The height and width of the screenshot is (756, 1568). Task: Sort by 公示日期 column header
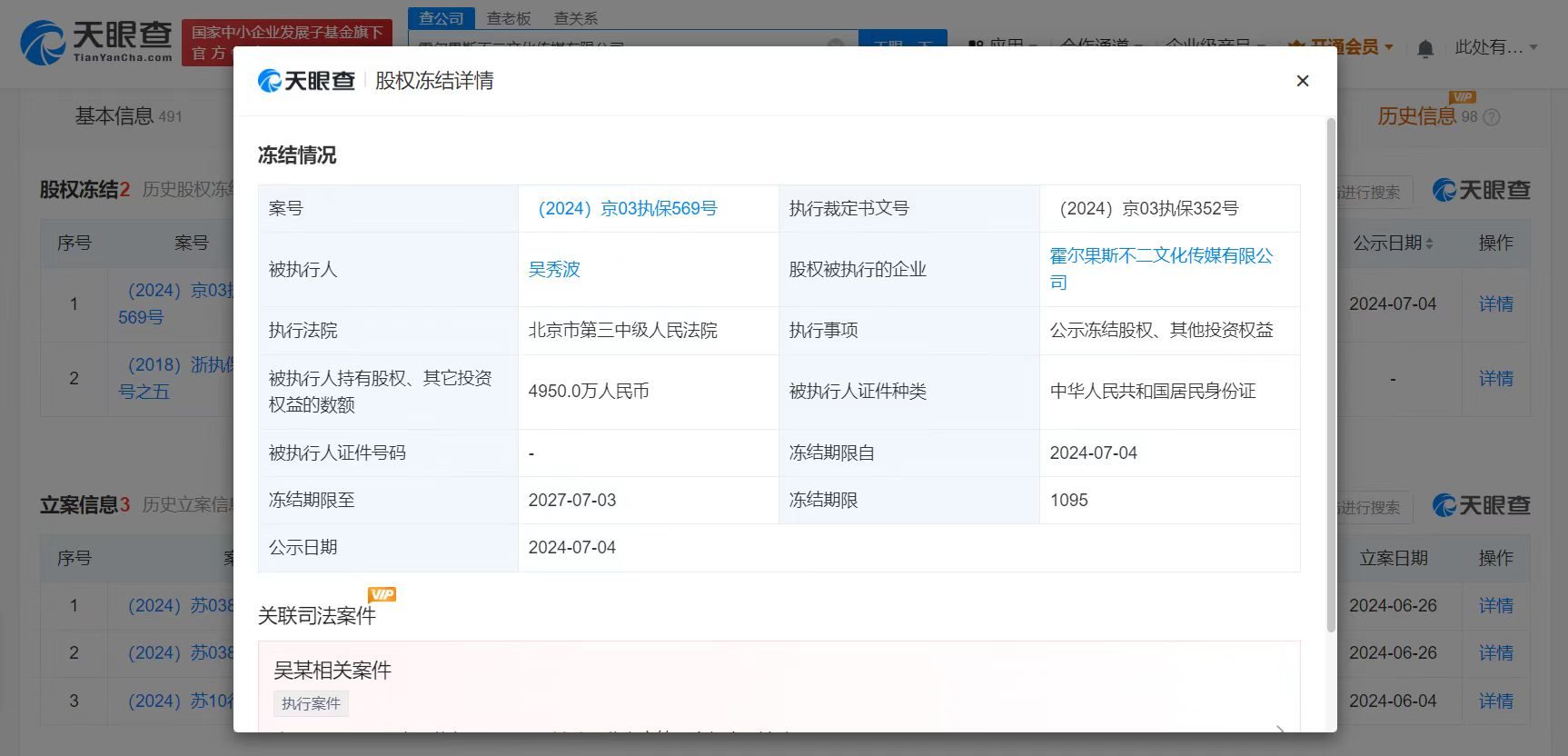pos(1393,244)
